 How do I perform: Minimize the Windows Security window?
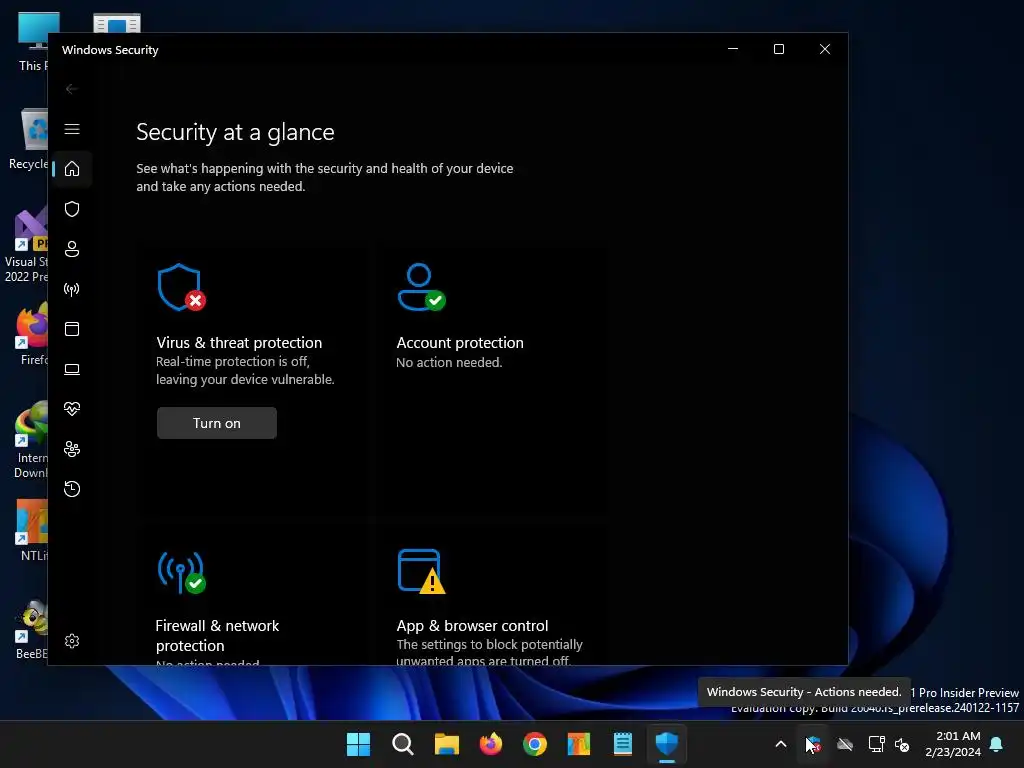pos(733,50)
